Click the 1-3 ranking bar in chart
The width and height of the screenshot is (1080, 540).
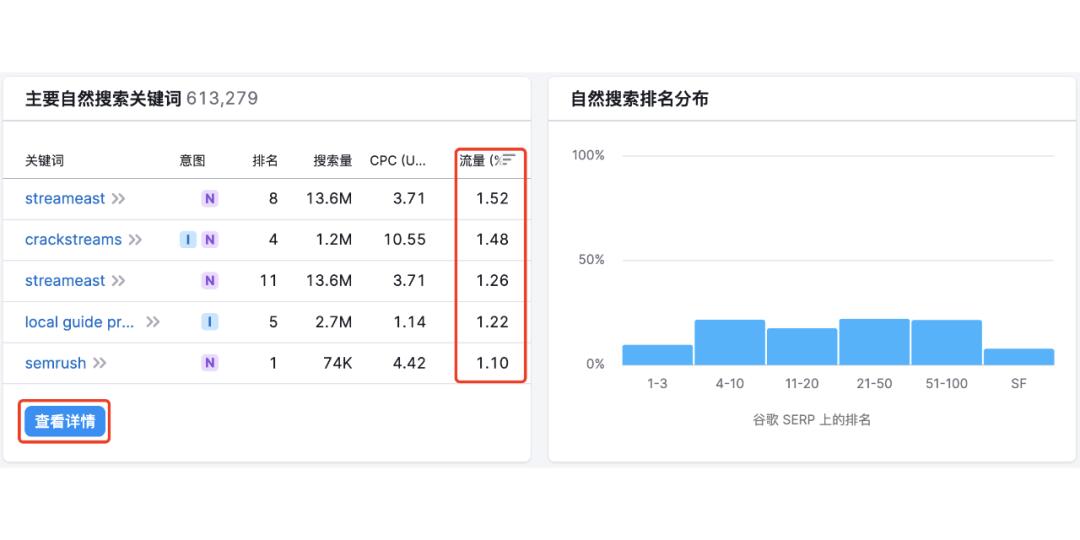click(x=657, y=355)
